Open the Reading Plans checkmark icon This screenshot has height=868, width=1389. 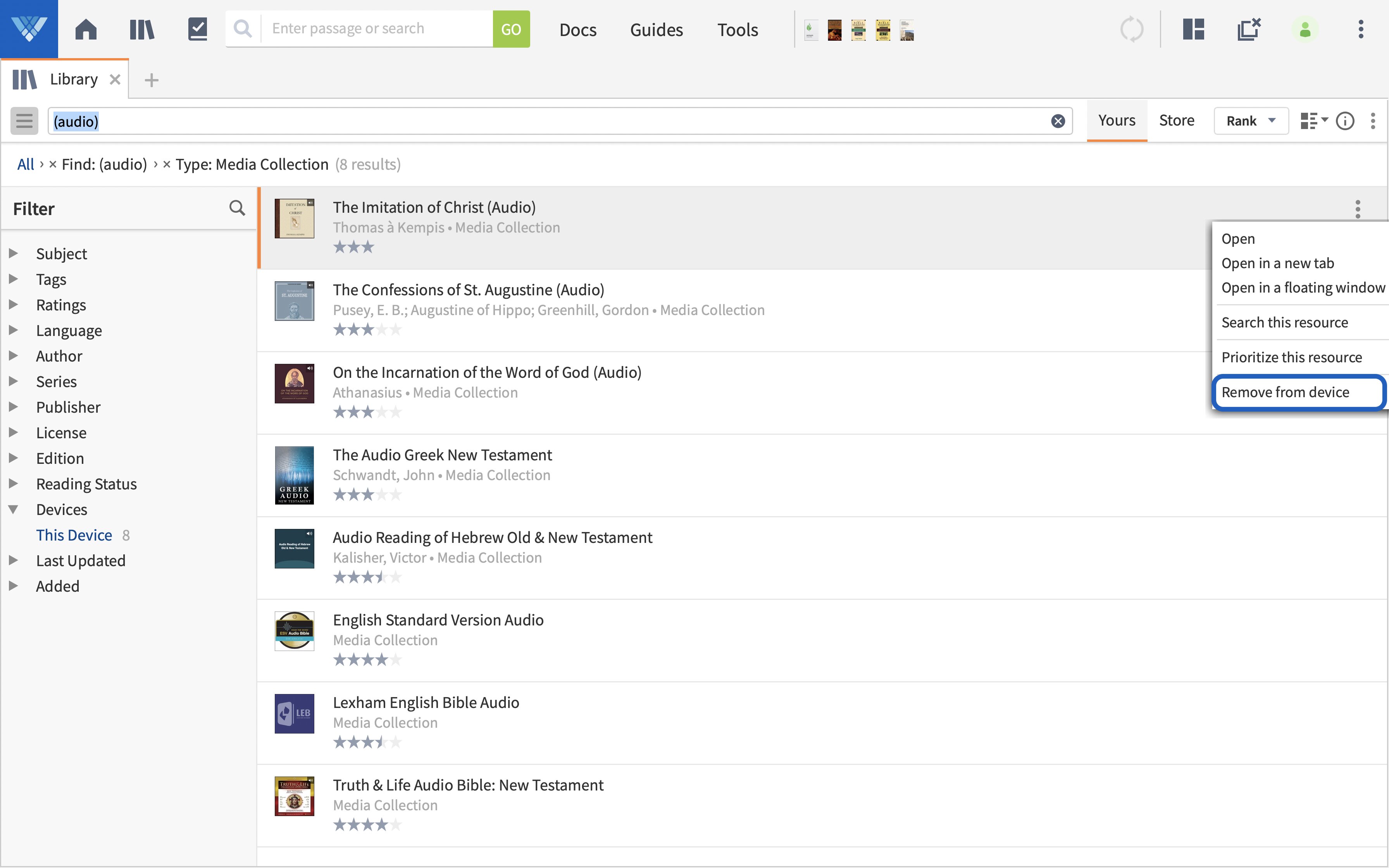click(x=197, y=29)
